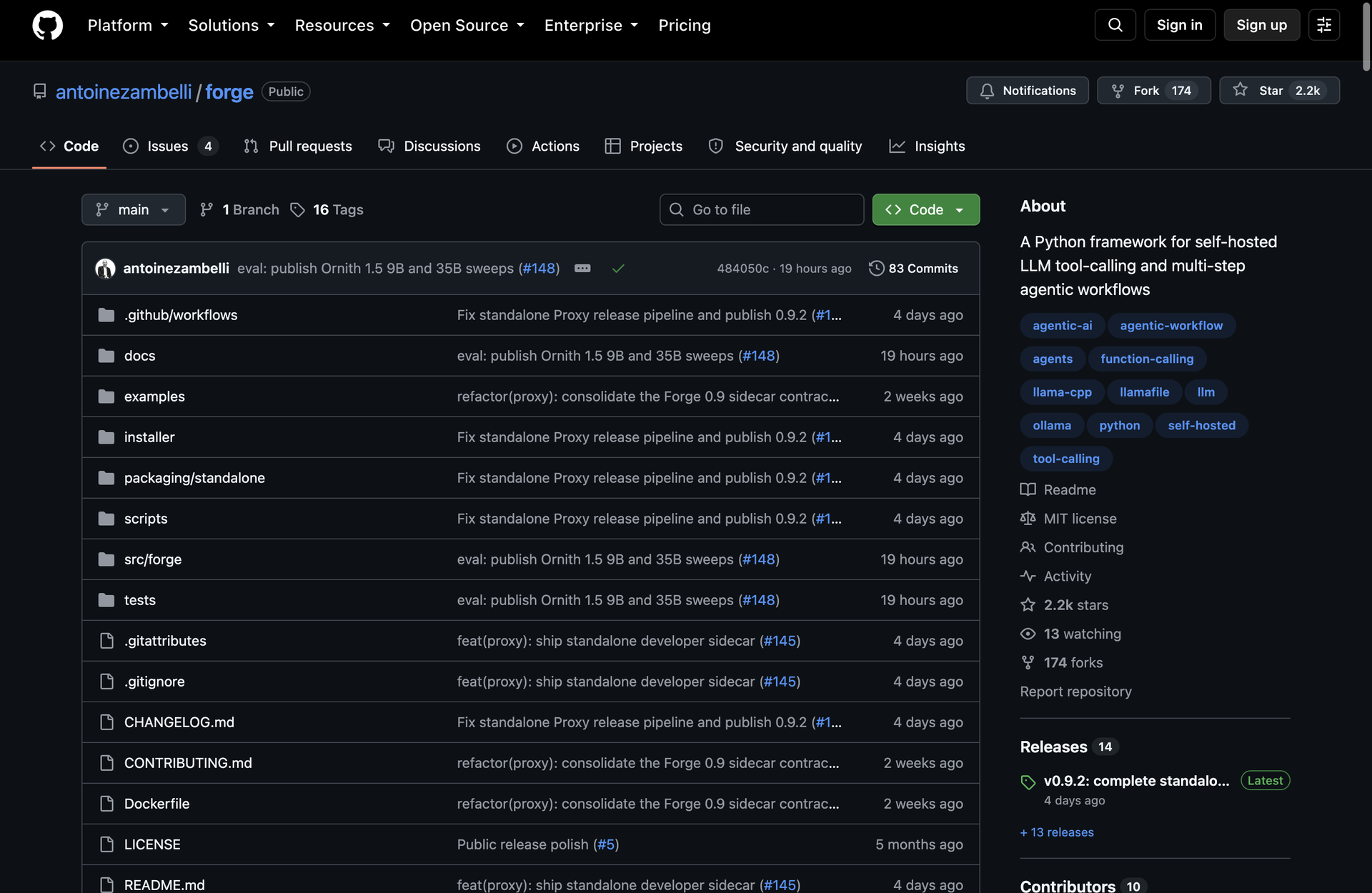Switch to the Pull requests tab
This screenshot has width=1372, height=893.
(x=297, y=146)
